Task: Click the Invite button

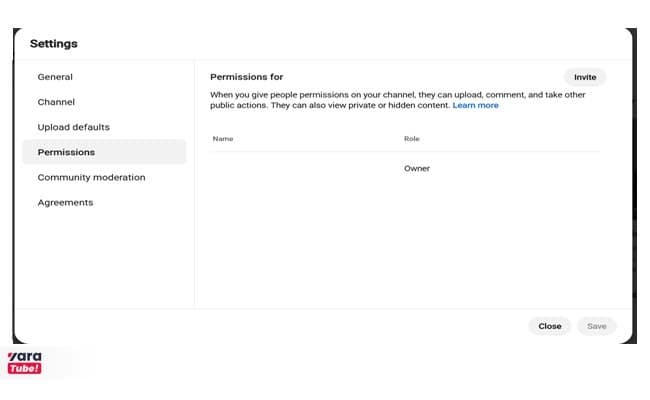Action: coord(585,77)
